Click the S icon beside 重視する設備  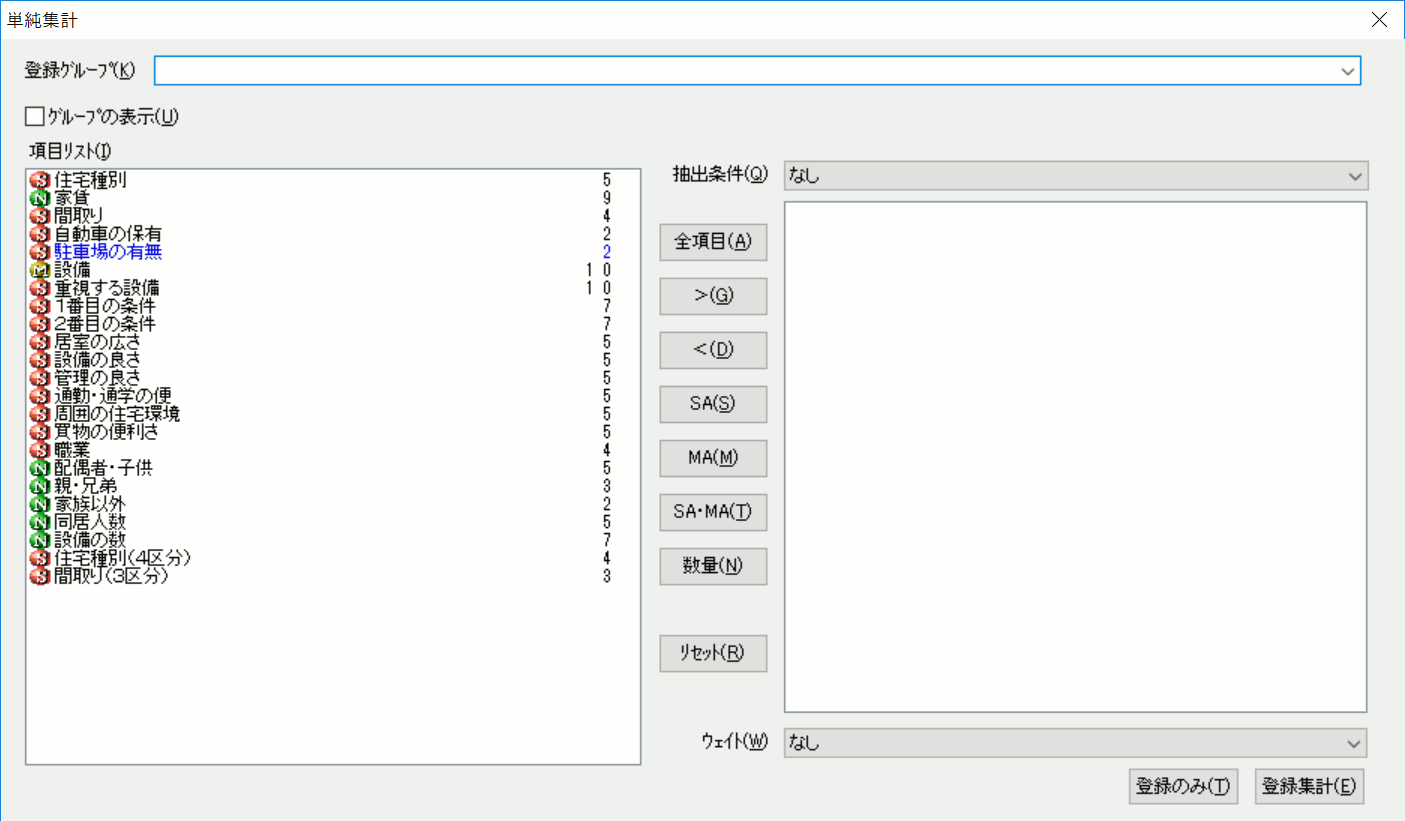coord(40,288)
